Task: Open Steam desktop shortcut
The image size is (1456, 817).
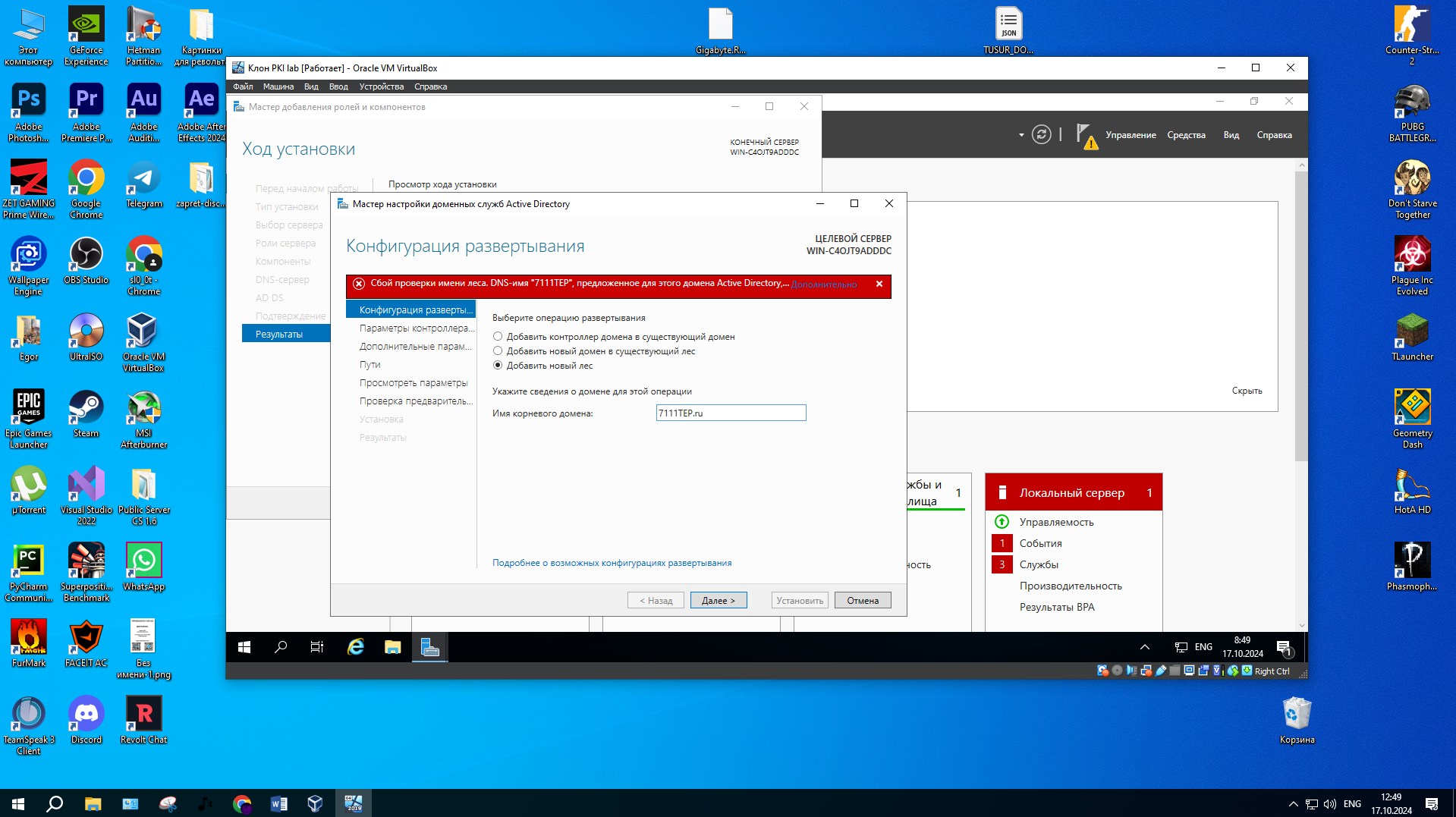Action: [x=86, y=413]
